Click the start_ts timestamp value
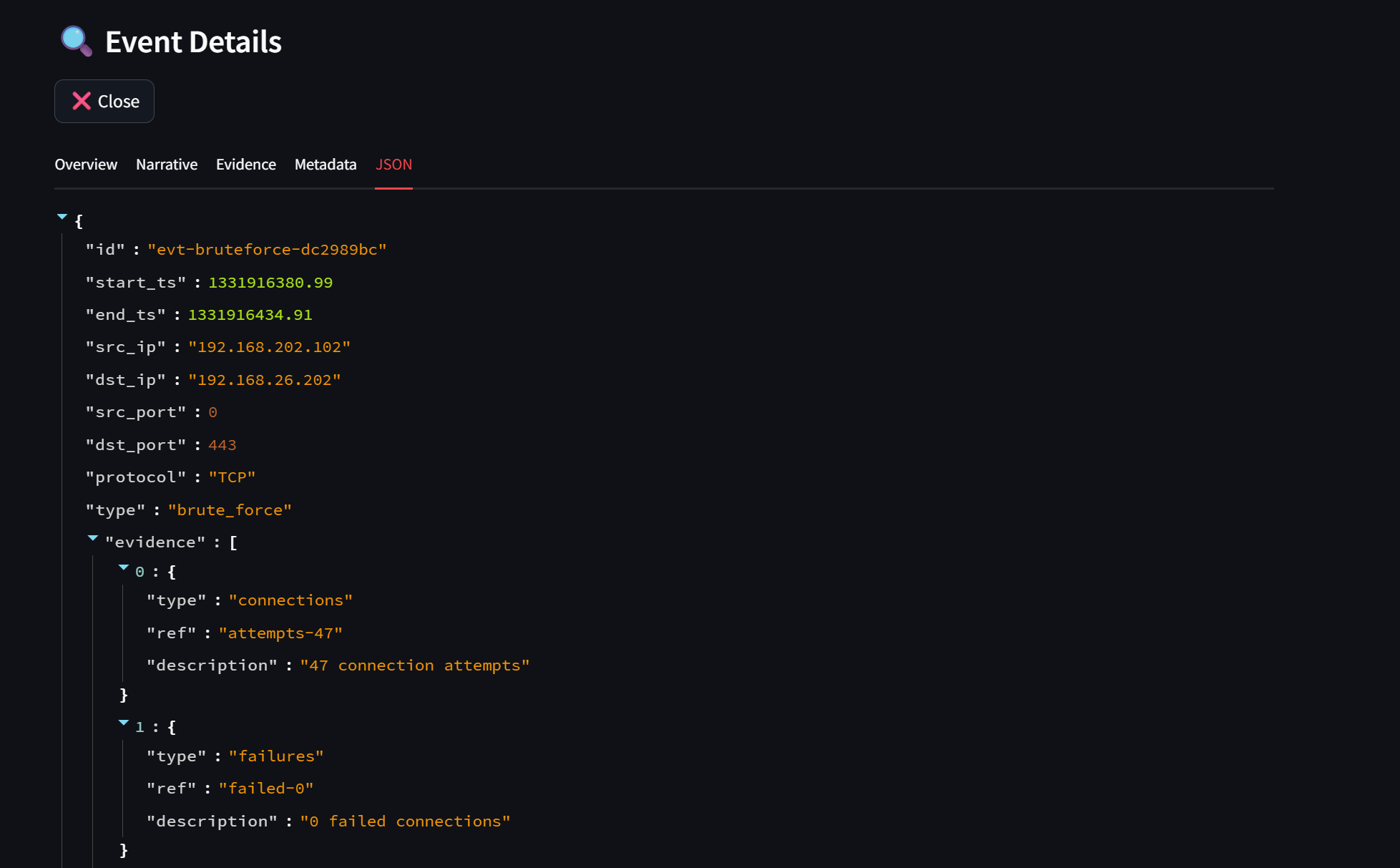Image resolution: width=1400 pixels, height=868 pixels. point(270,283)
